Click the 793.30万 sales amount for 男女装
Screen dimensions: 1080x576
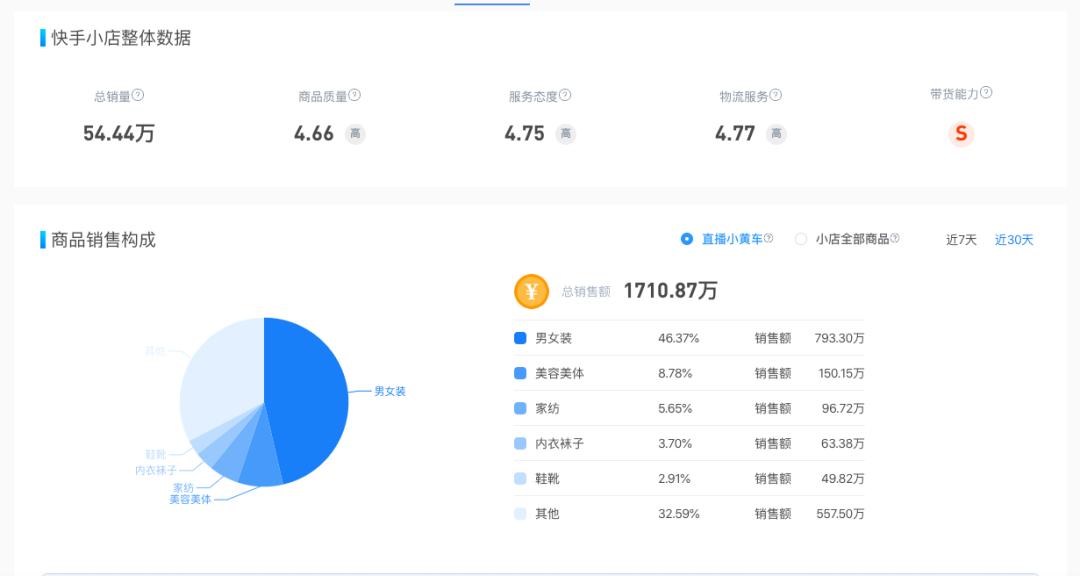pyautogui.click(x=839, y=338)
